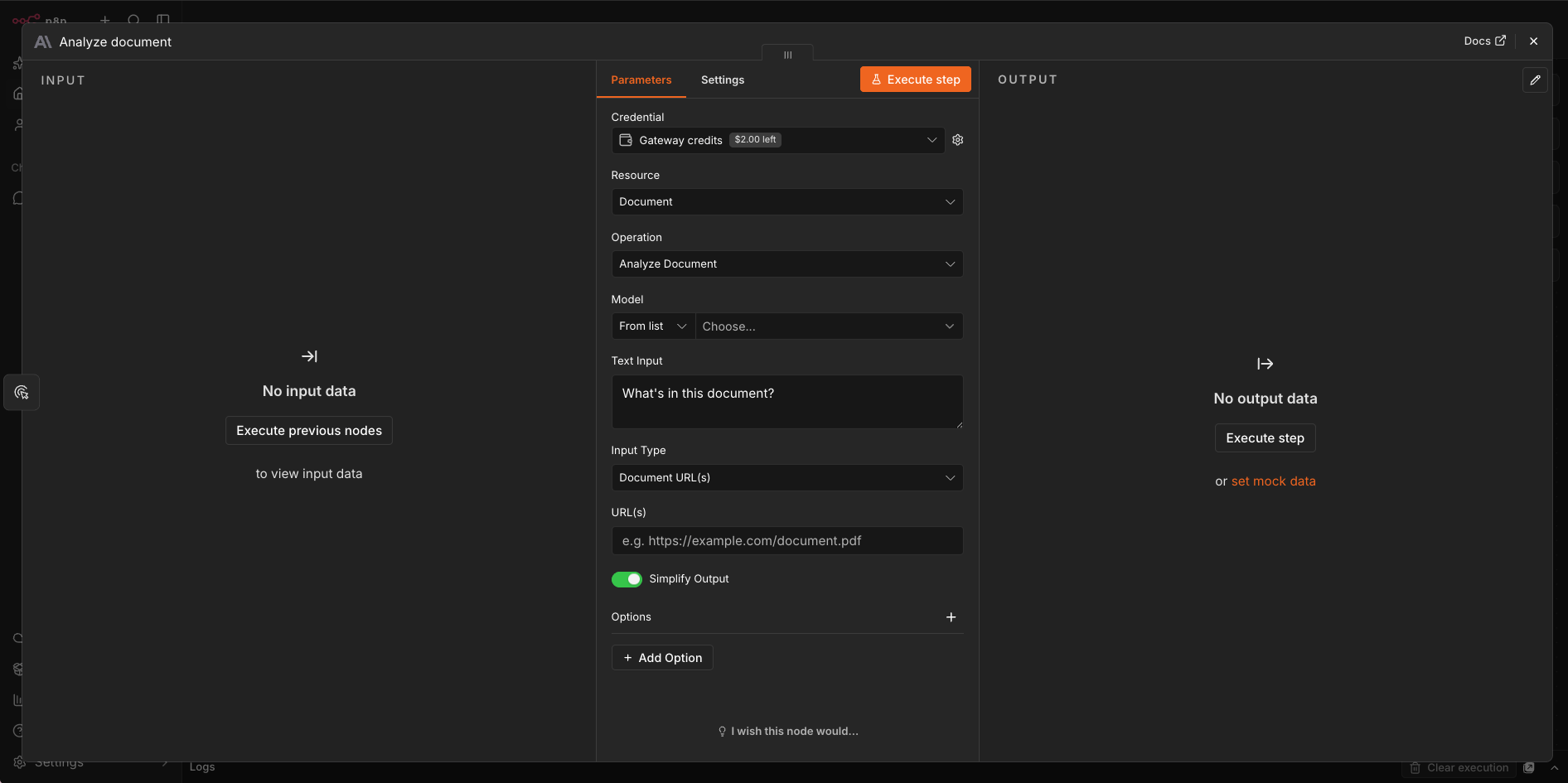Click the set mock data link
The height and width of the screenshot is (783, 1568).
click(1273, 481)
